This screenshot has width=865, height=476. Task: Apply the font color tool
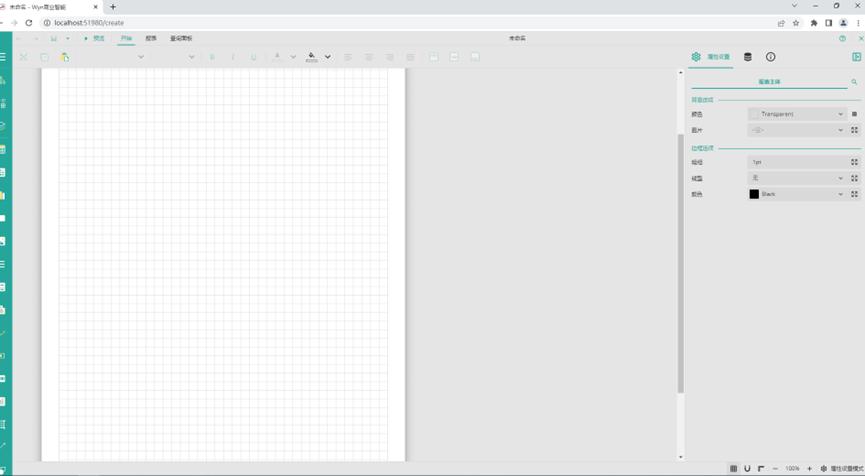(x=277, y=57)
